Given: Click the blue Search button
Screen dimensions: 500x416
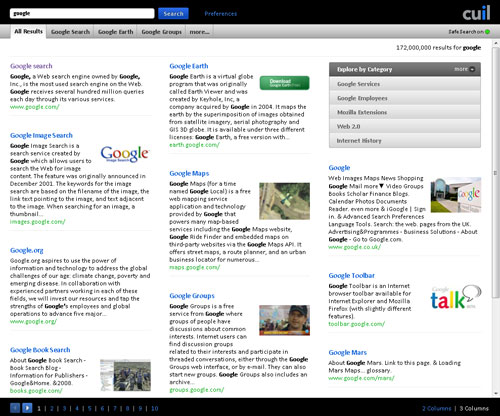Looking at the screenshot, I should click(x=173, y=14).
